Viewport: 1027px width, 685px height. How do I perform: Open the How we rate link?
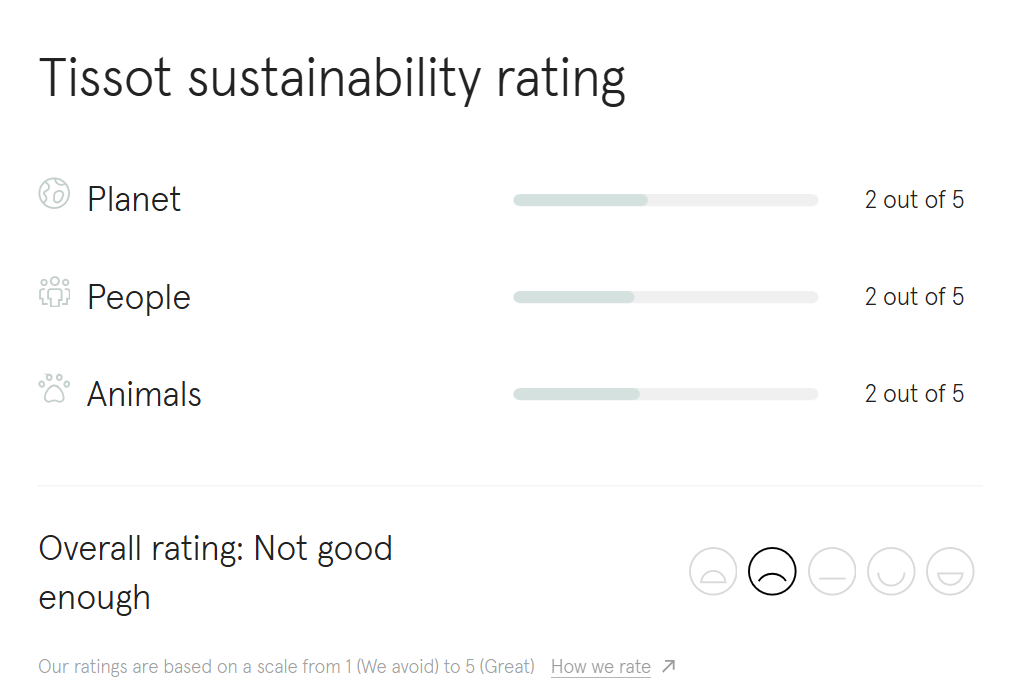click(600, 666)
